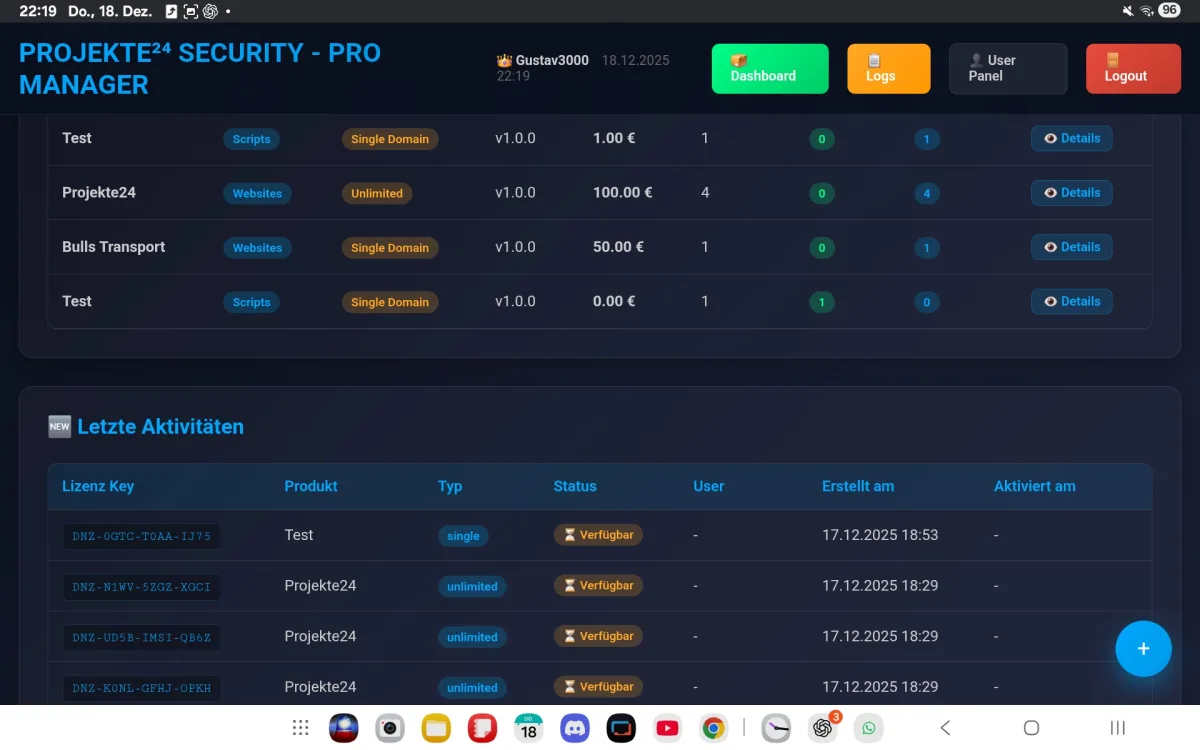The width and height of the screenshot is (1200, 750).
Task: View Details for Bulls Transport
Action: click(x=1071, y=247)
